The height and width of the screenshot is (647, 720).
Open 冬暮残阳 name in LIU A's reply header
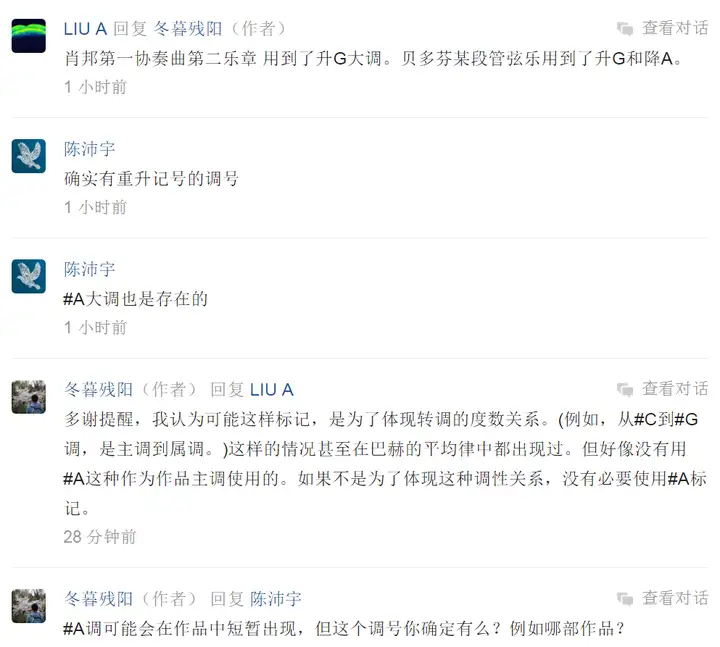tap(187, 29)
